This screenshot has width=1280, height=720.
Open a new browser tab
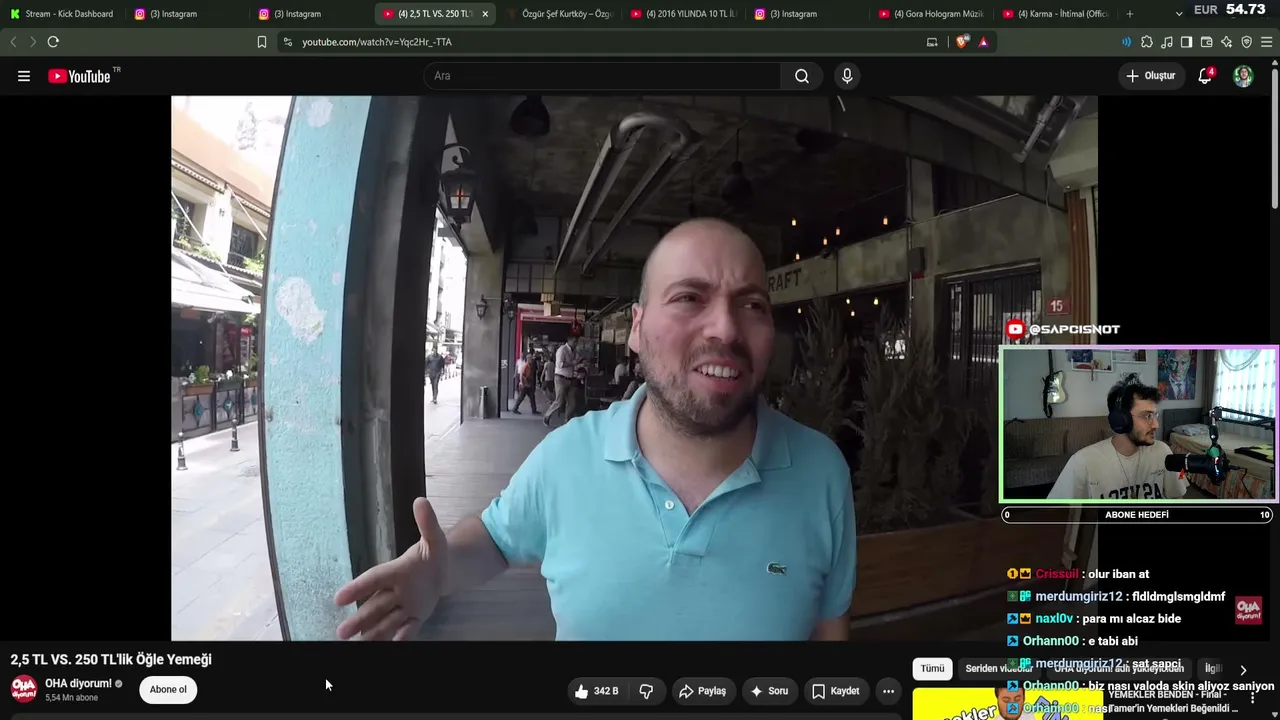1130,14
